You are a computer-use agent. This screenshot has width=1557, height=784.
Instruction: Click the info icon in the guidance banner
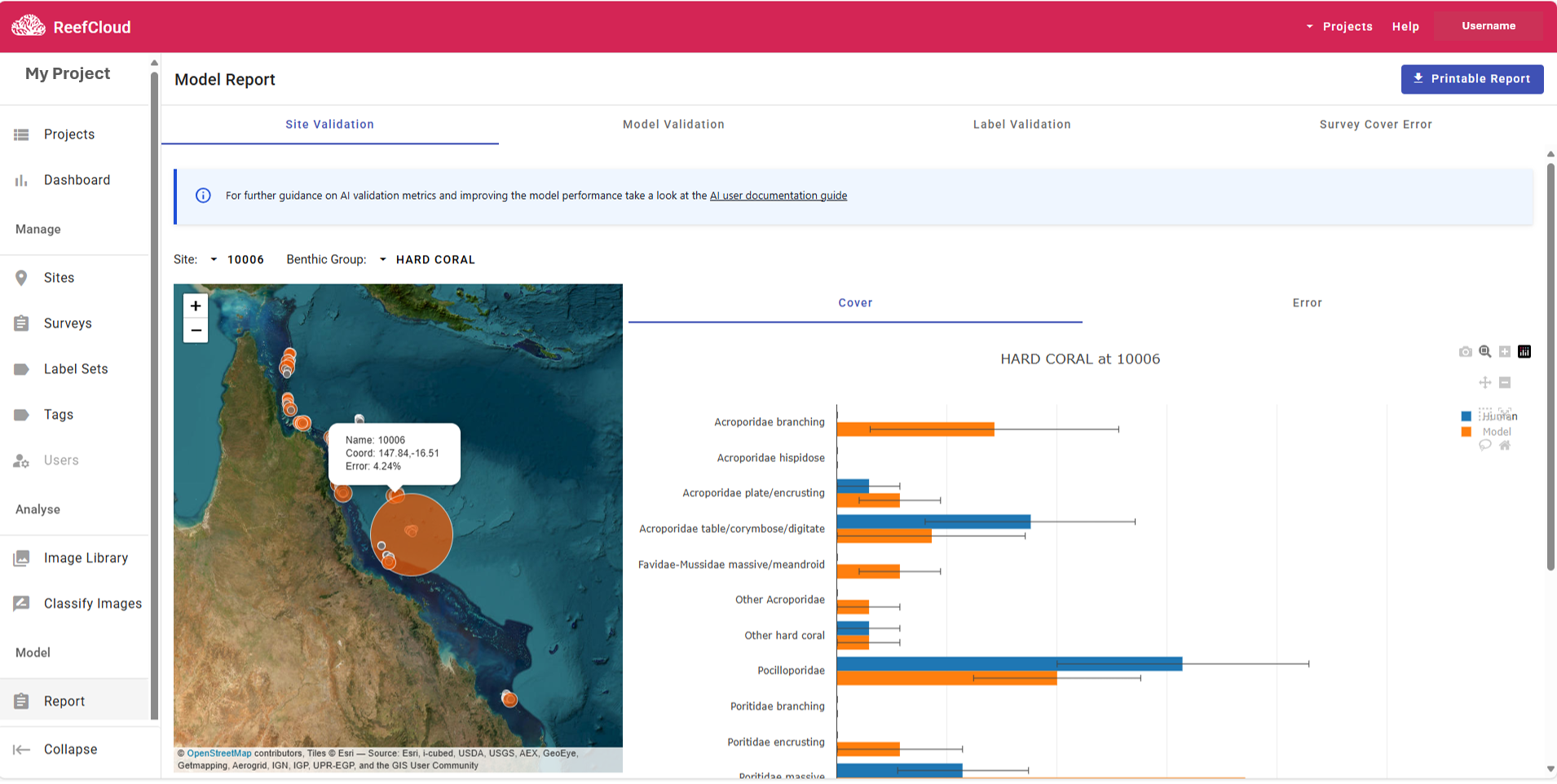203,196
